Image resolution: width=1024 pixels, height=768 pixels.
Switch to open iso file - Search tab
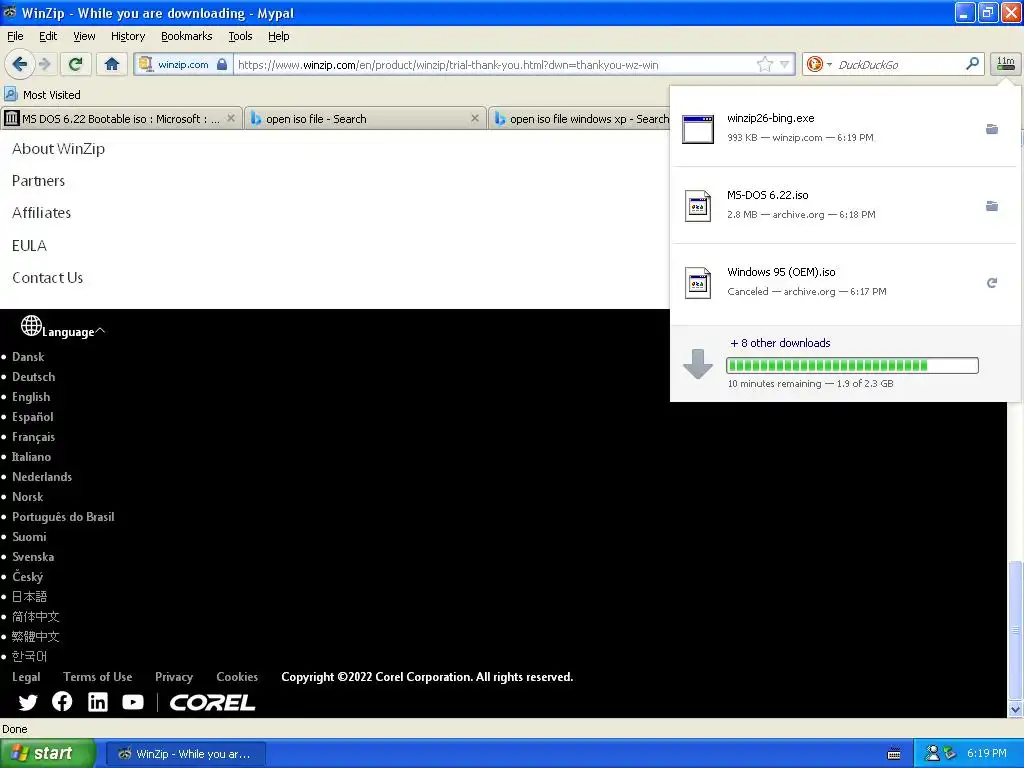(365, 118)
